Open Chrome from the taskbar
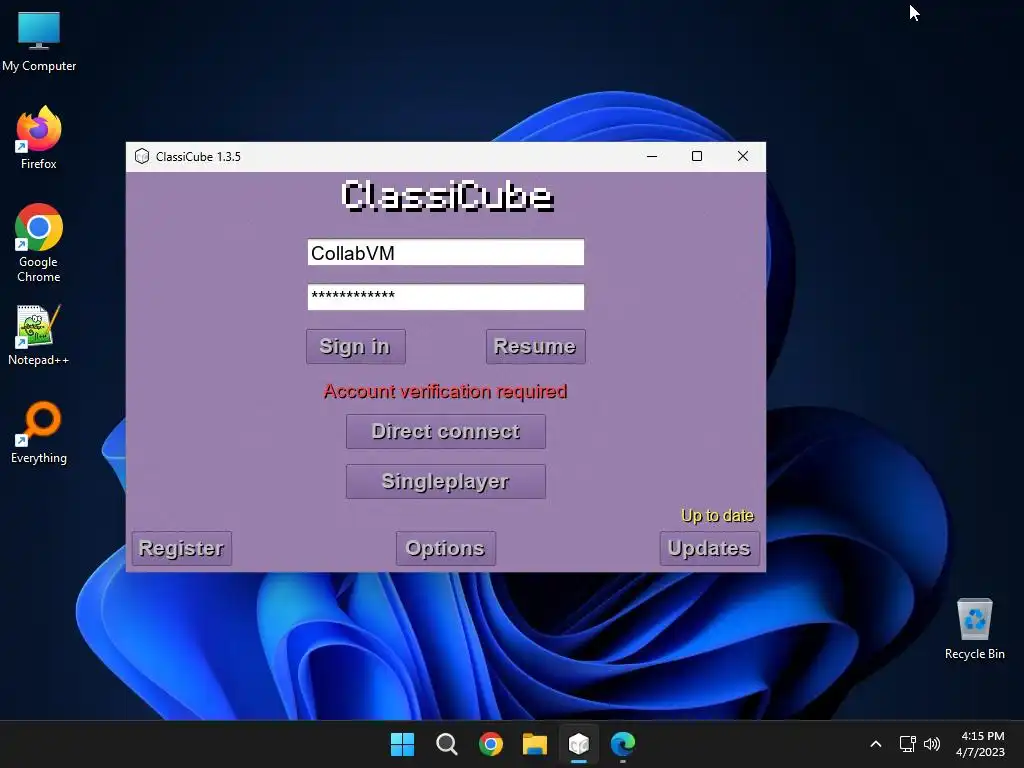 click(490, 744)
